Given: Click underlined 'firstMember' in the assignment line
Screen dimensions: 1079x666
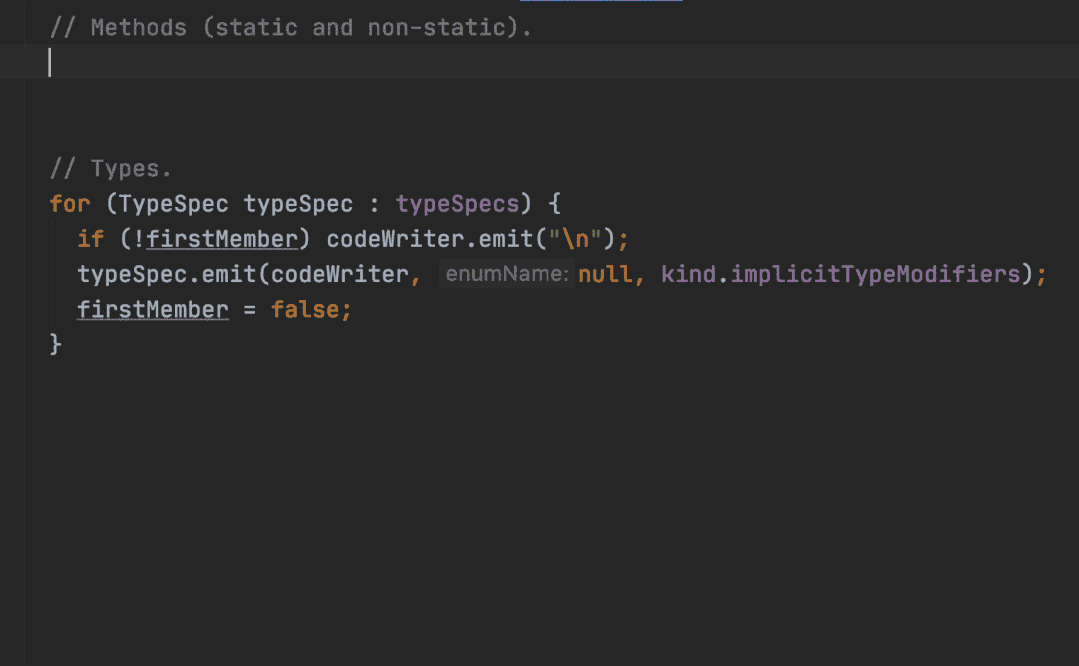Looking at the screenshot, I should pos(153,310).
